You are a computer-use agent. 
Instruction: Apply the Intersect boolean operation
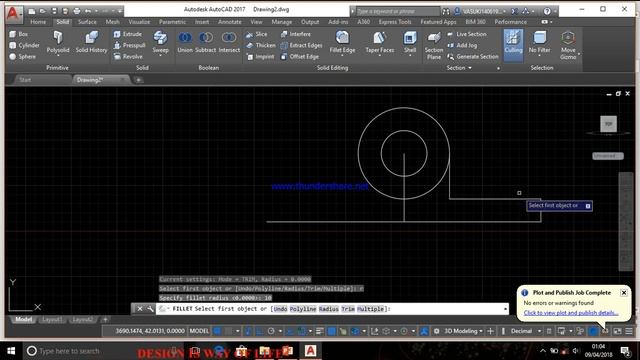[x=229, y=42]
